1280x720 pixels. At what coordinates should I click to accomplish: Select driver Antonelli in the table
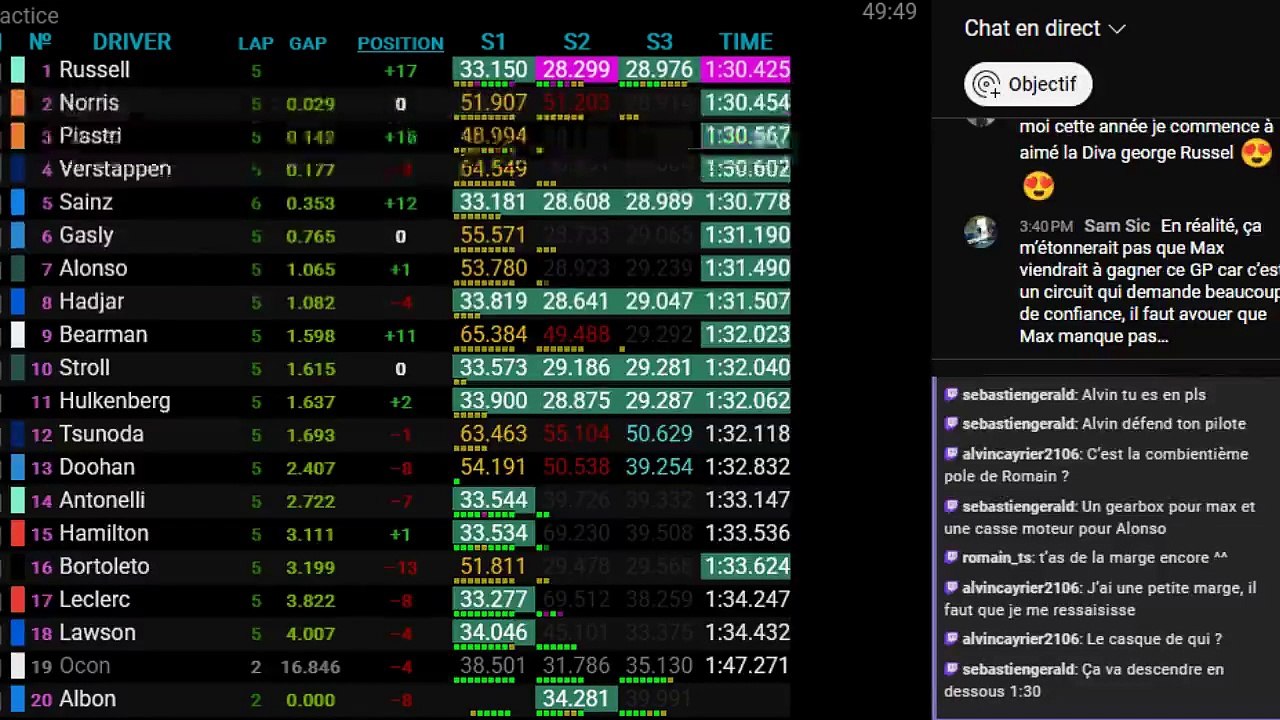(102, 500)
